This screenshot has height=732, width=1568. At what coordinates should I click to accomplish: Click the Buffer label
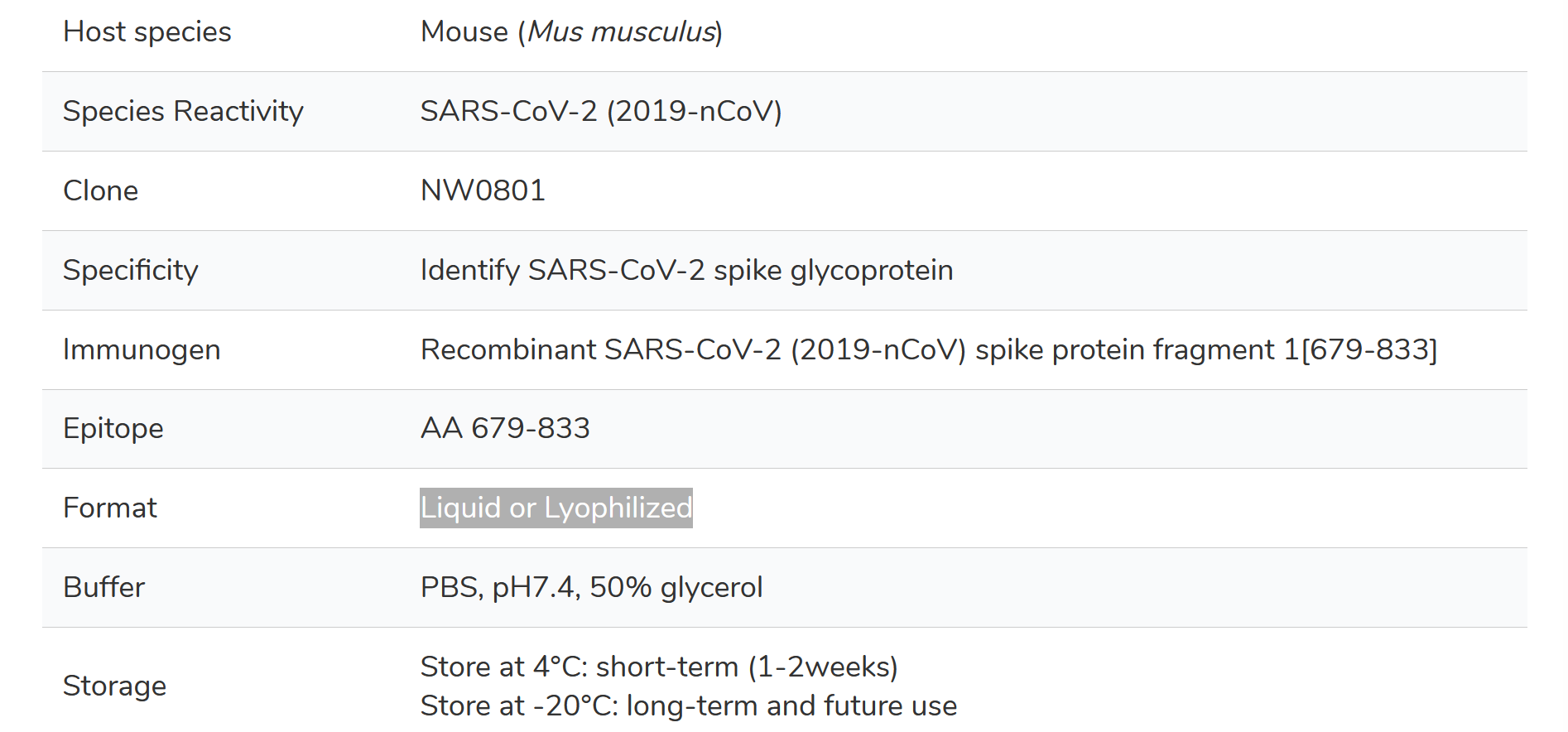coord(104,587)
